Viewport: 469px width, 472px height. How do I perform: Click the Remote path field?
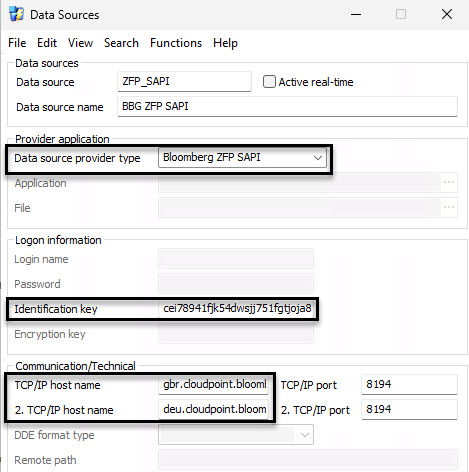(x=308, y=460)
